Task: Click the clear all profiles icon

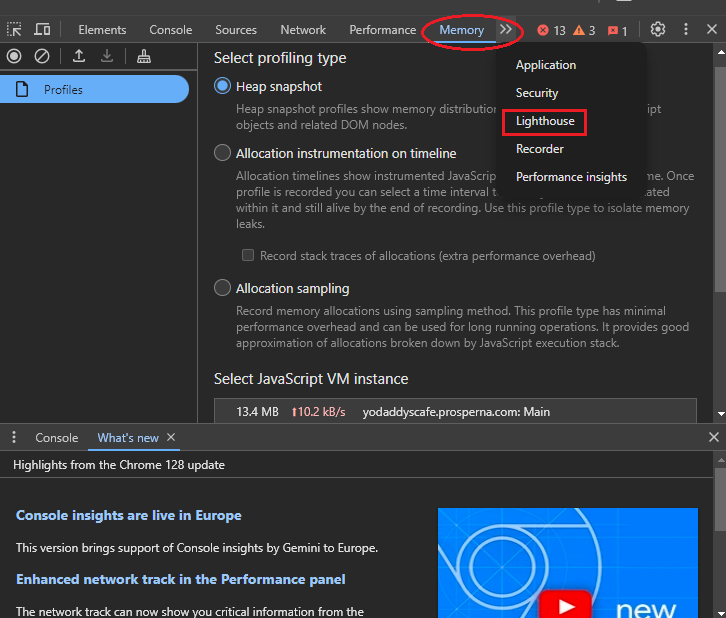Action: 42,56
